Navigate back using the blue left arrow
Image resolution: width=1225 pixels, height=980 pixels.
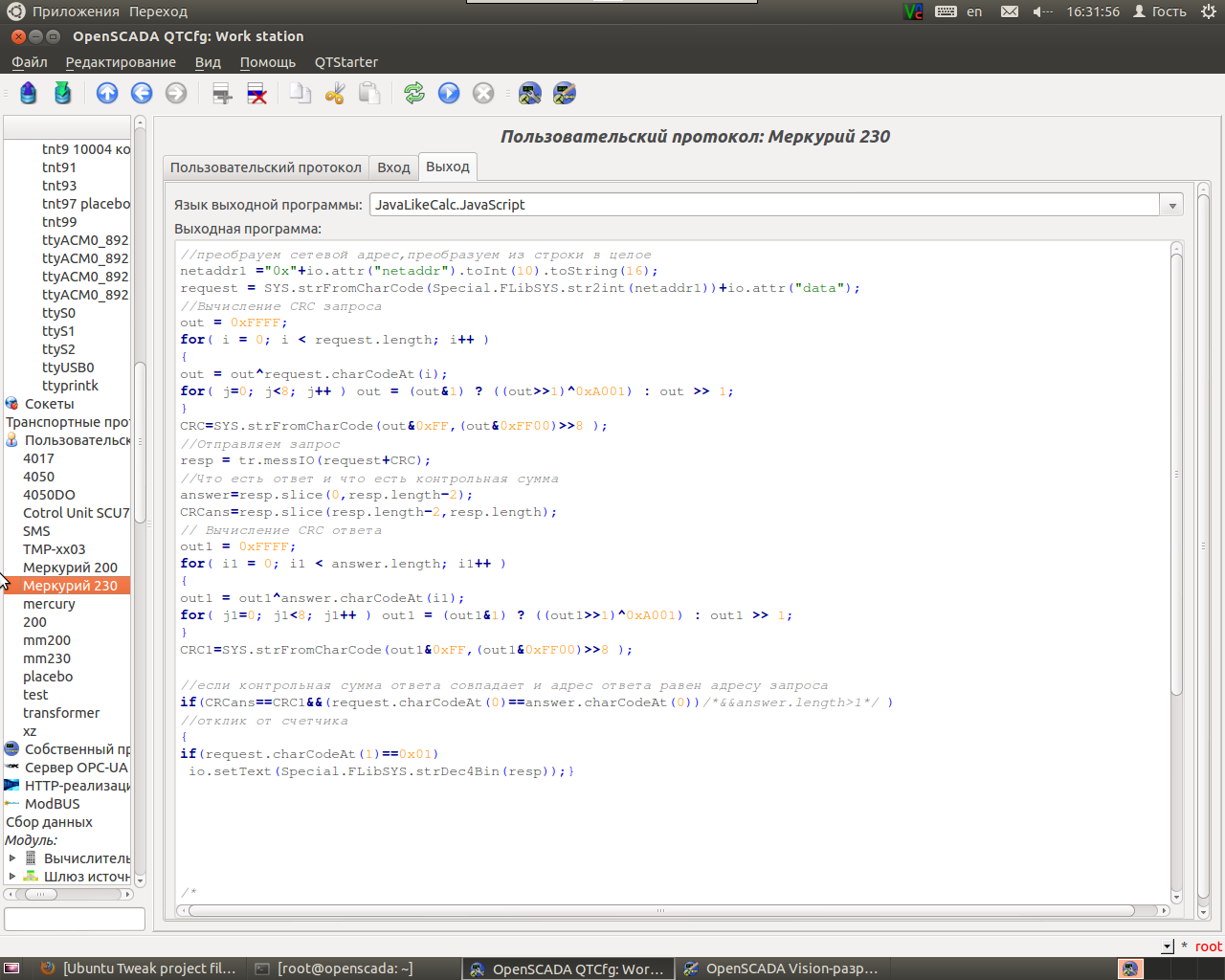(142, 93)
